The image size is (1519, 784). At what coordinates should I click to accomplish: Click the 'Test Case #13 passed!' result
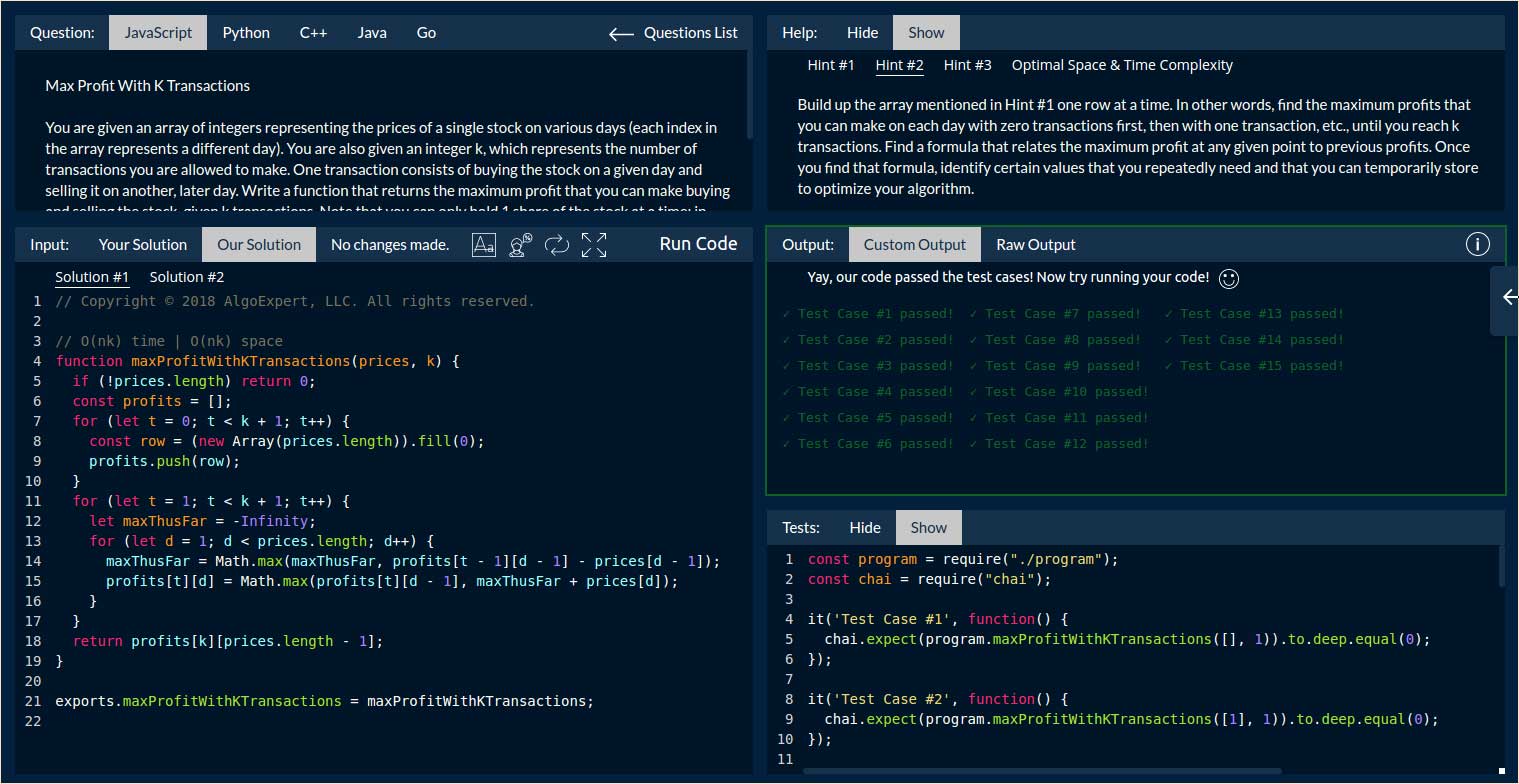click(1254, 314)
